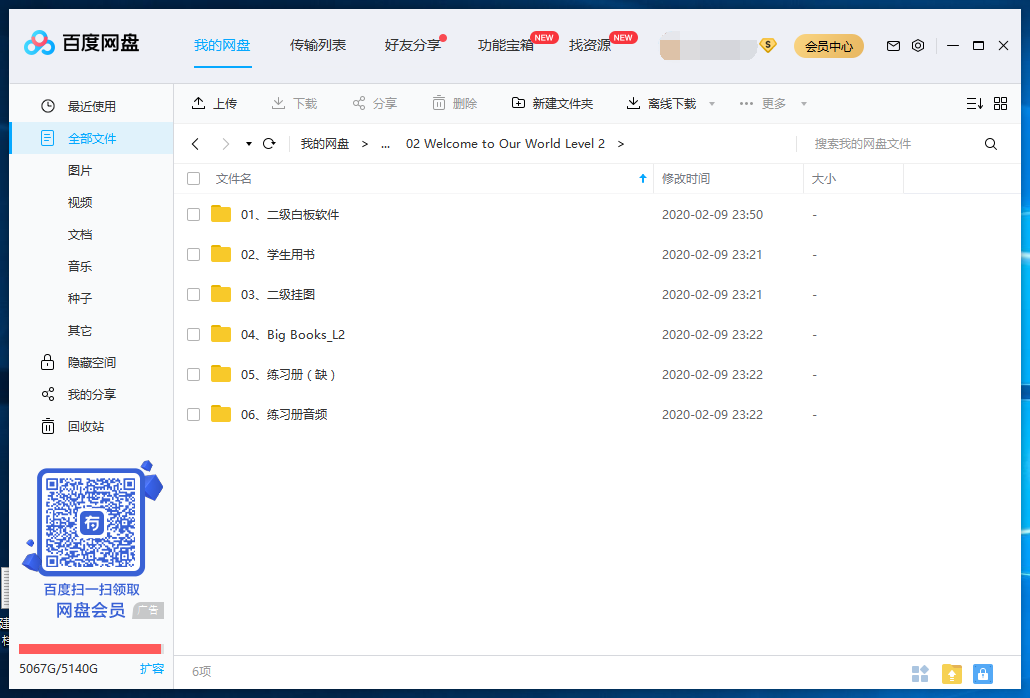Click the refresh icon in navigation bar
This screenshot has width=1030, height=698.
[x=269, y=144]
